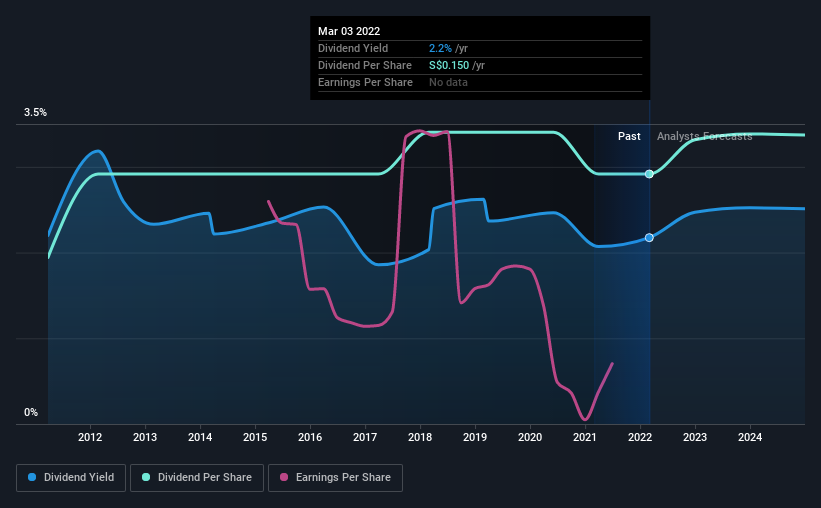Select the blue dividend yield marker at Mar 2022

649,238
